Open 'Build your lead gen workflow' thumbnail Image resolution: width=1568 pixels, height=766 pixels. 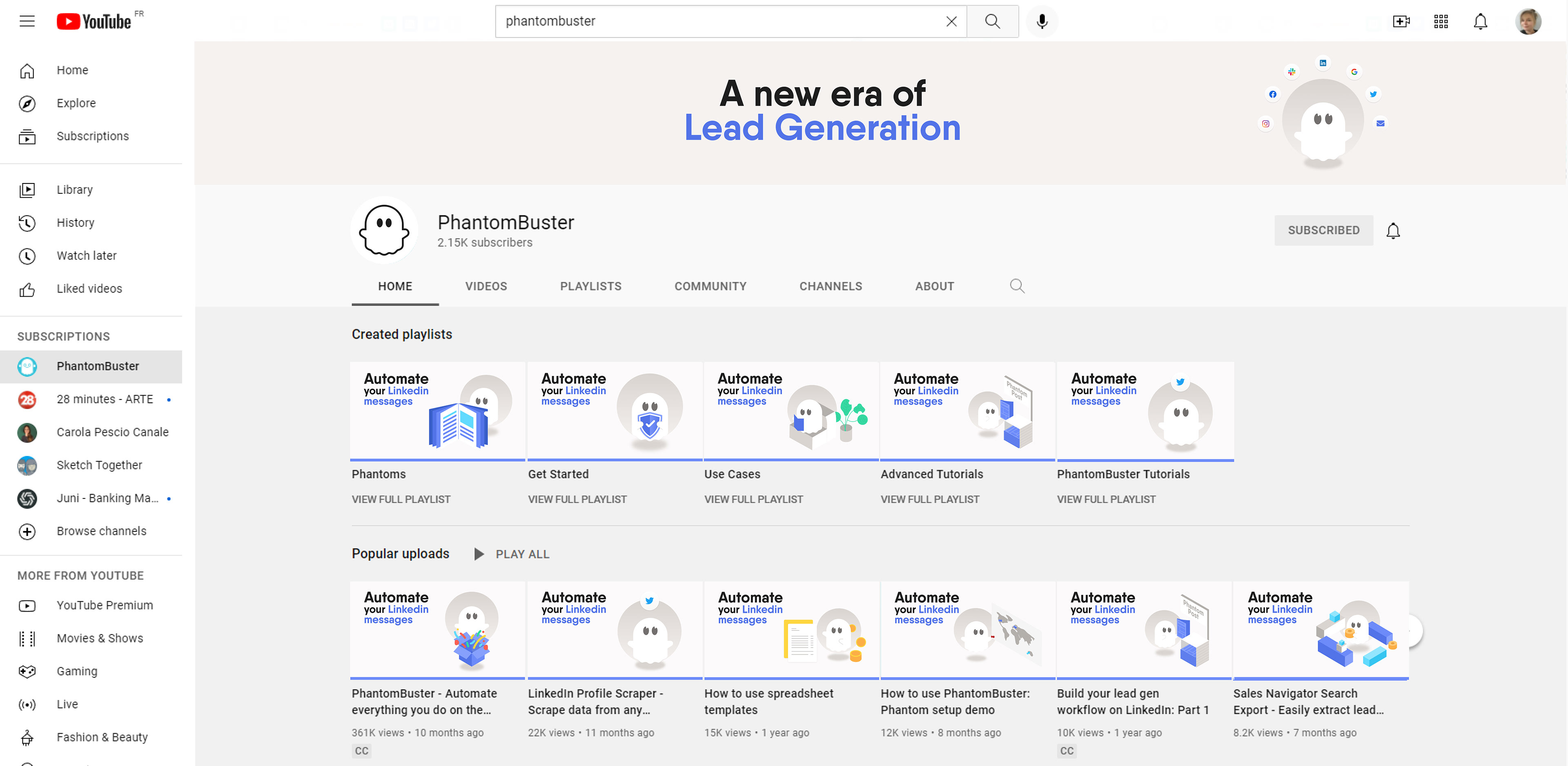click(x=1144, y=630)
